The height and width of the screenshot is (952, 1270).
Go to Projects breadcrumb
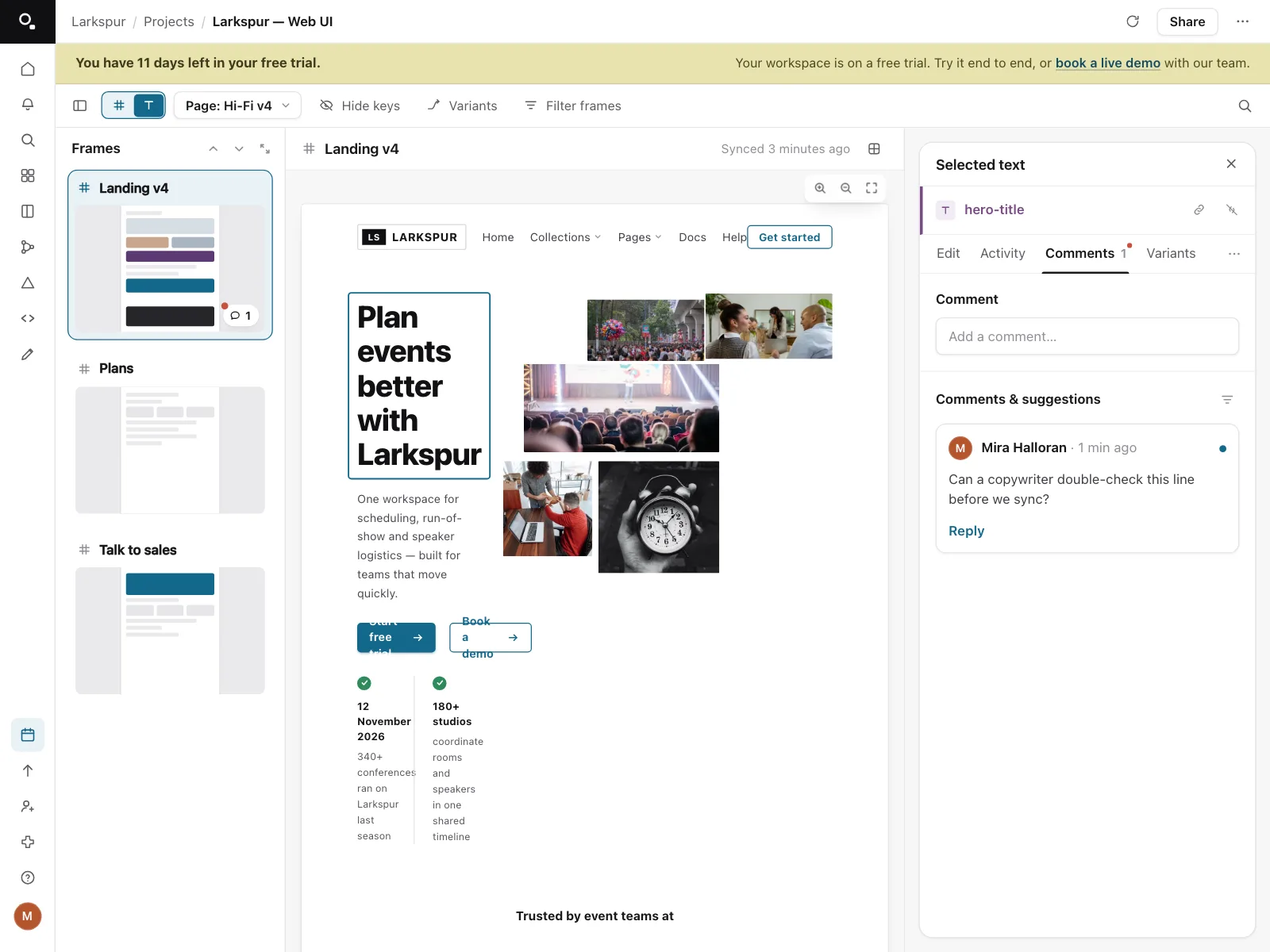tap(168, 21)
